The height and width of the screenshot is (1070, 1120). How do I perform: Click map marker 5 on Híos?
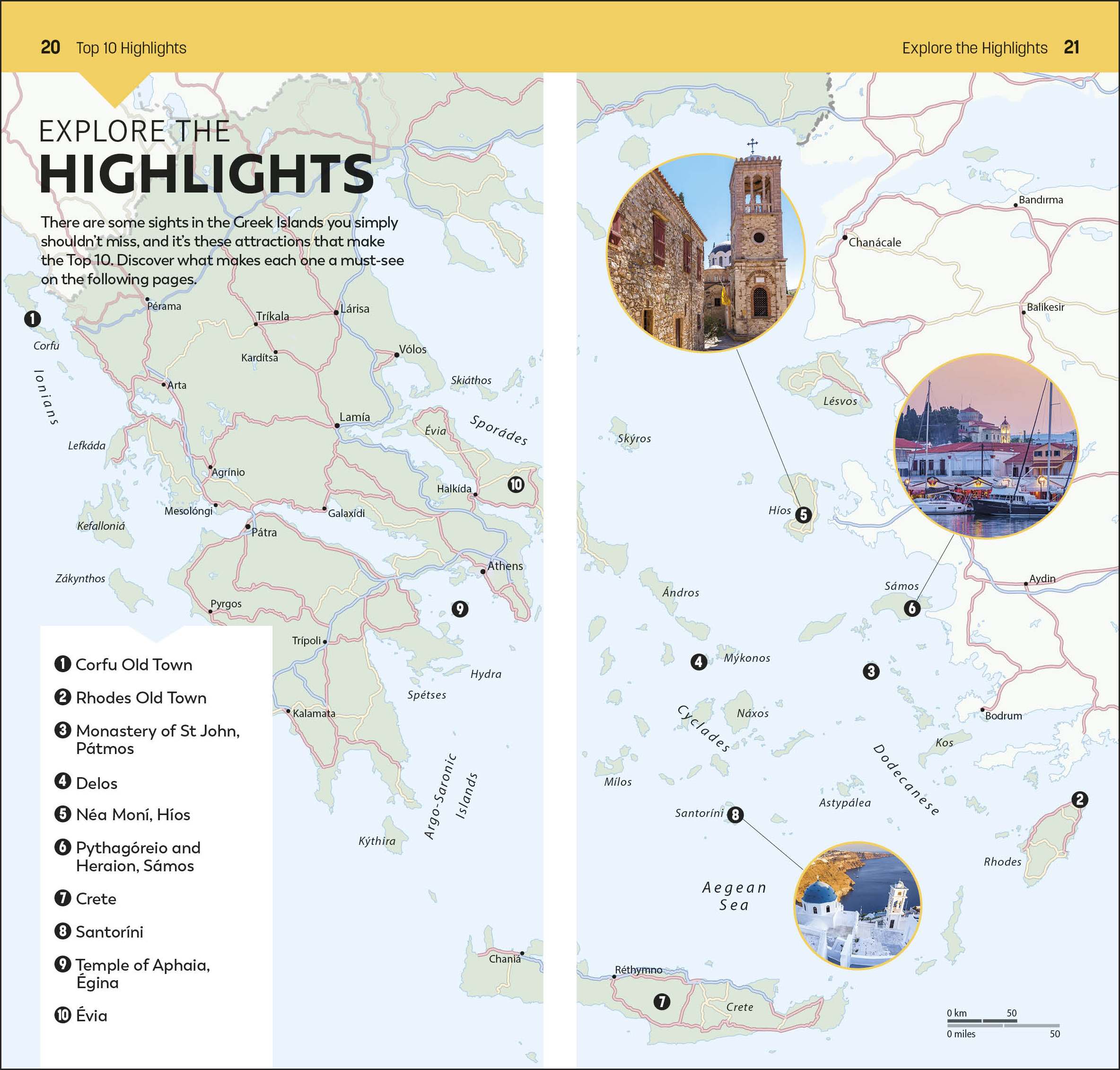click(x=804, y=515)
